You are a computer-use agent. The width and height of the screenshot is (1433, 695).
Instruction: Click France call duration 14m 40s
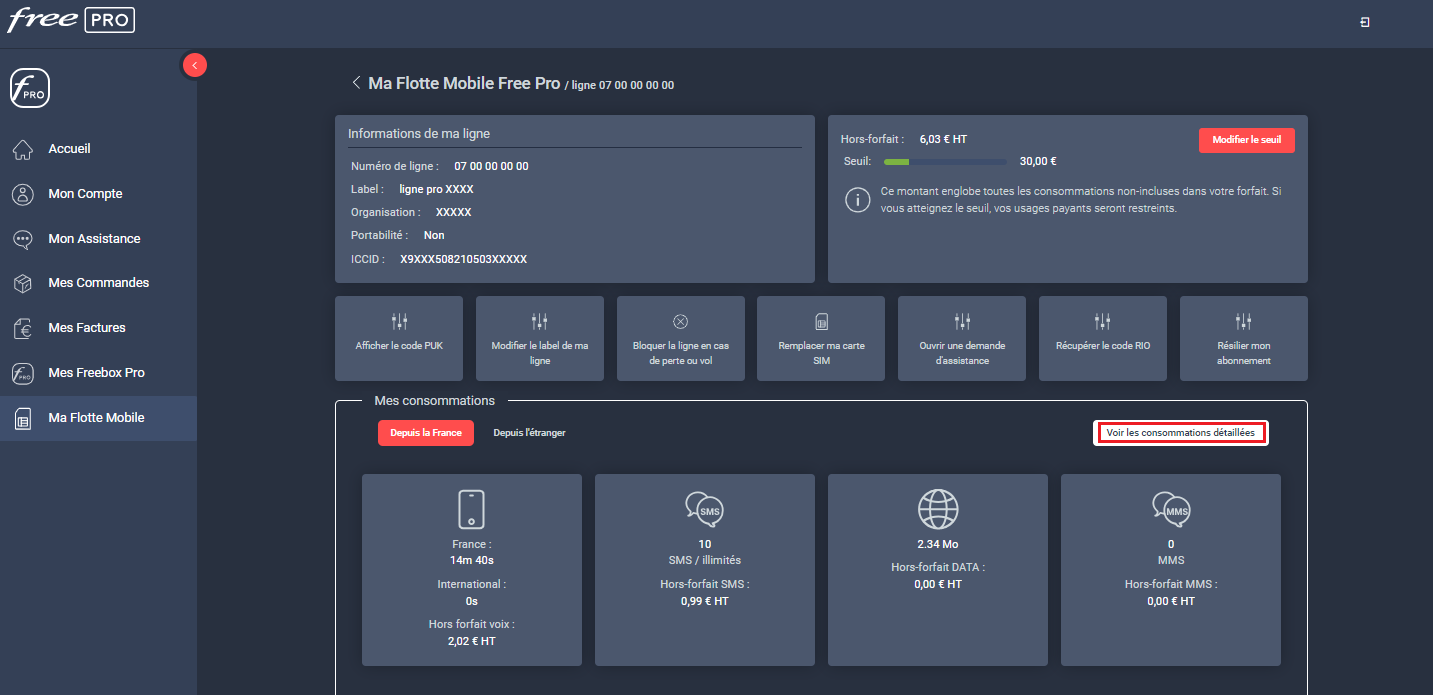(x=472, y=560)
